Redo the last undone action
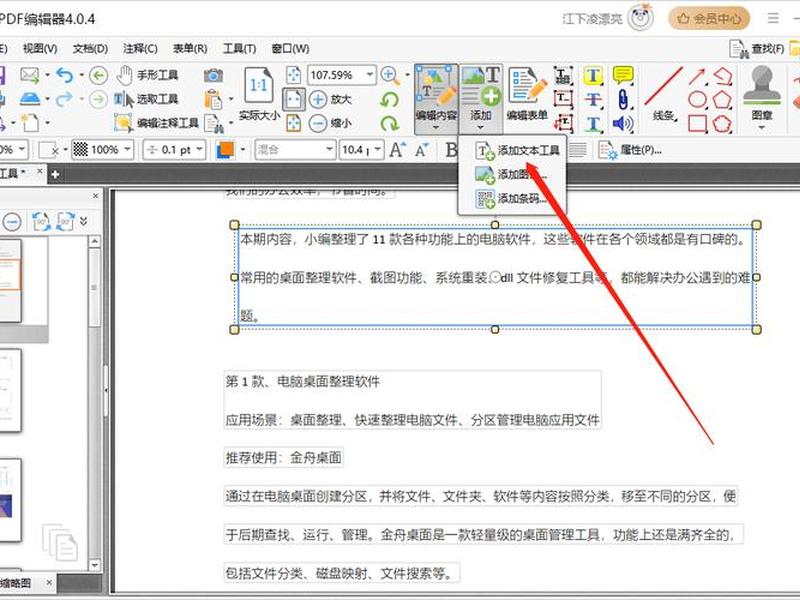The image size is (800, 600). point(64,99)
